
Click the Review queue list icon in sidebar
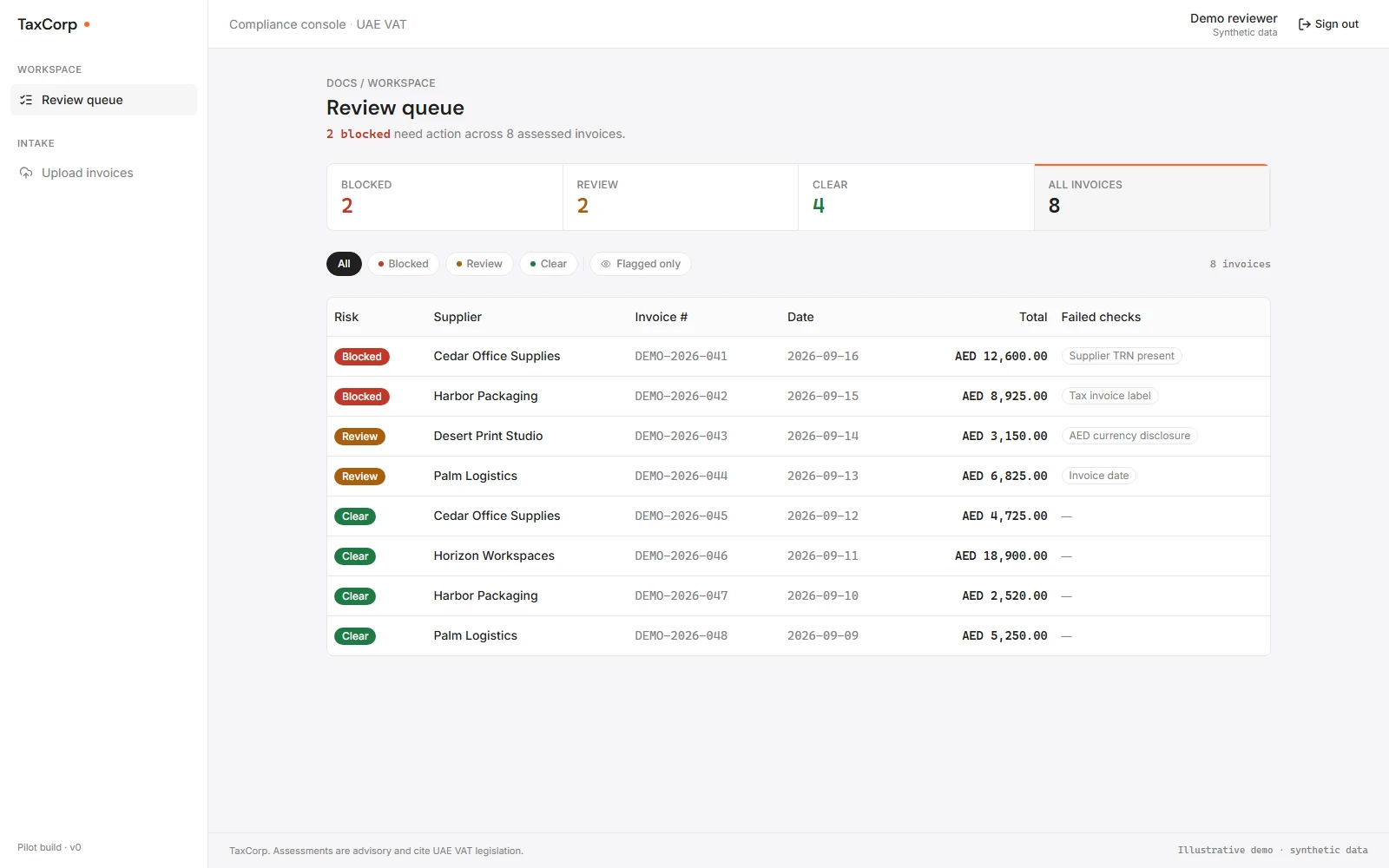[26, 100]
